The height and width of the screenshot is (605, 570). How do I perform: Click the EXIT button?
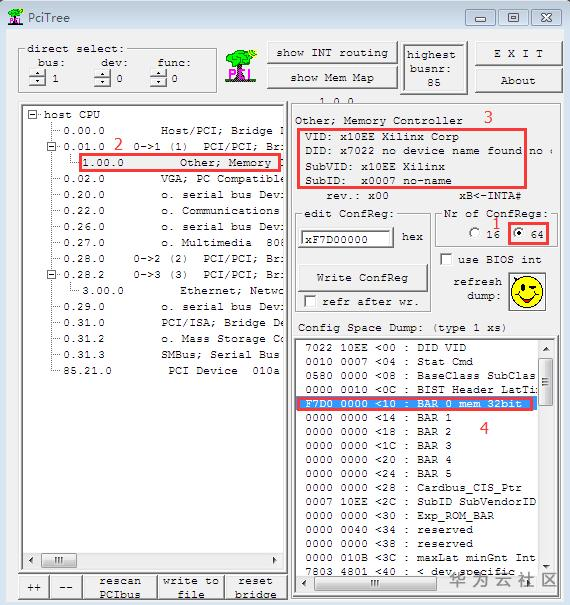[518, 54]
